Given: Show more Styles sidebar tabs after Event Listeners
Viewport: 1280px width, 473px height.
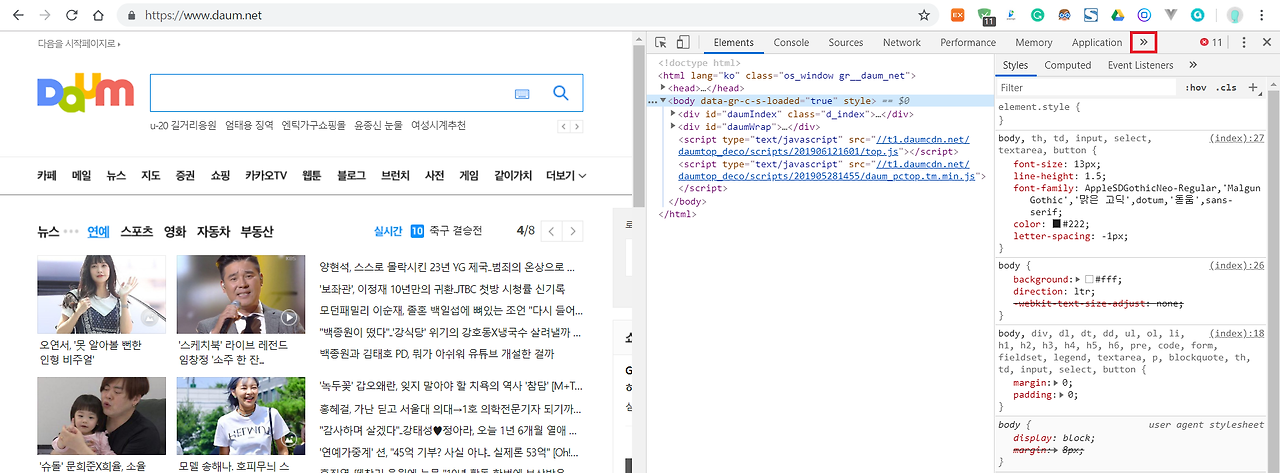Looking at the screenshot, I should point(1193,65).
